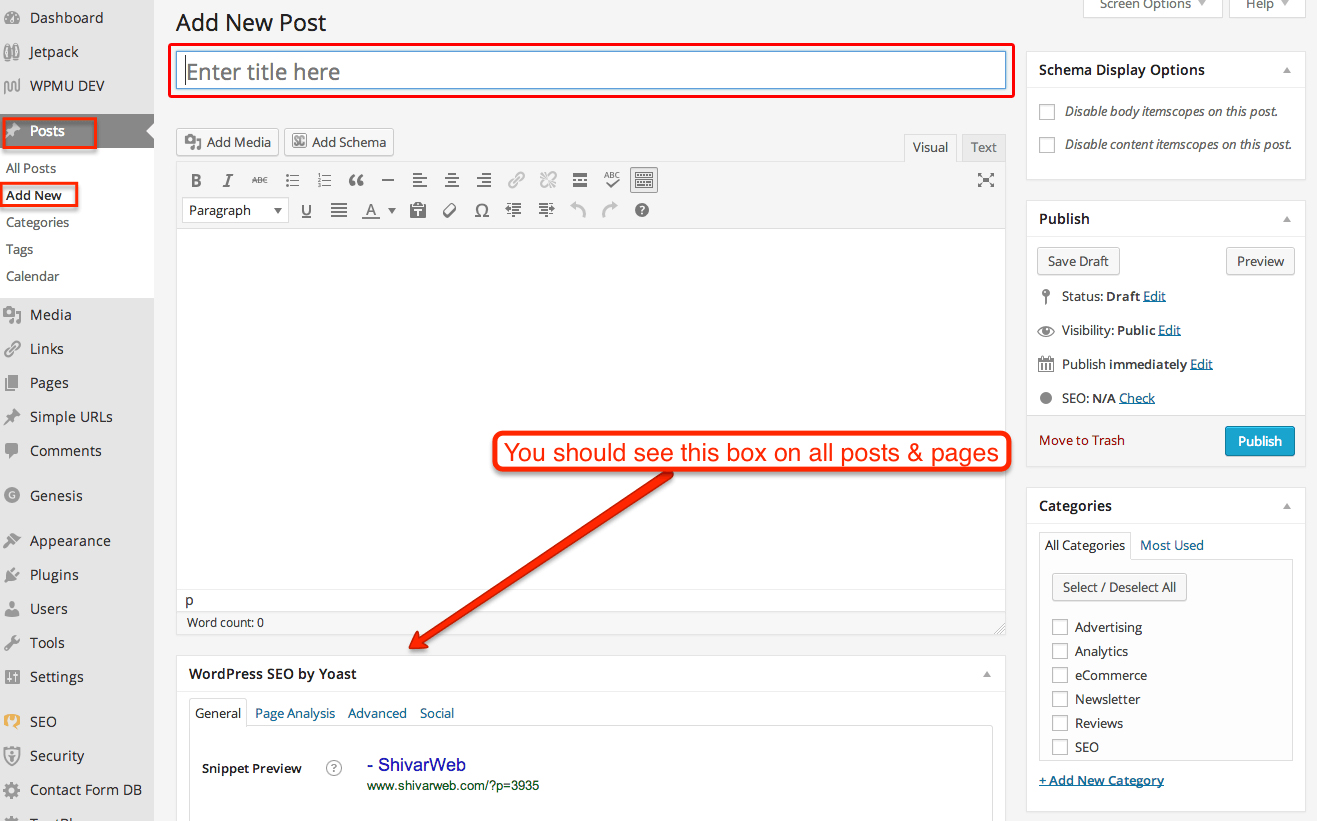Decrease the indent

click(x=514, y=210)
